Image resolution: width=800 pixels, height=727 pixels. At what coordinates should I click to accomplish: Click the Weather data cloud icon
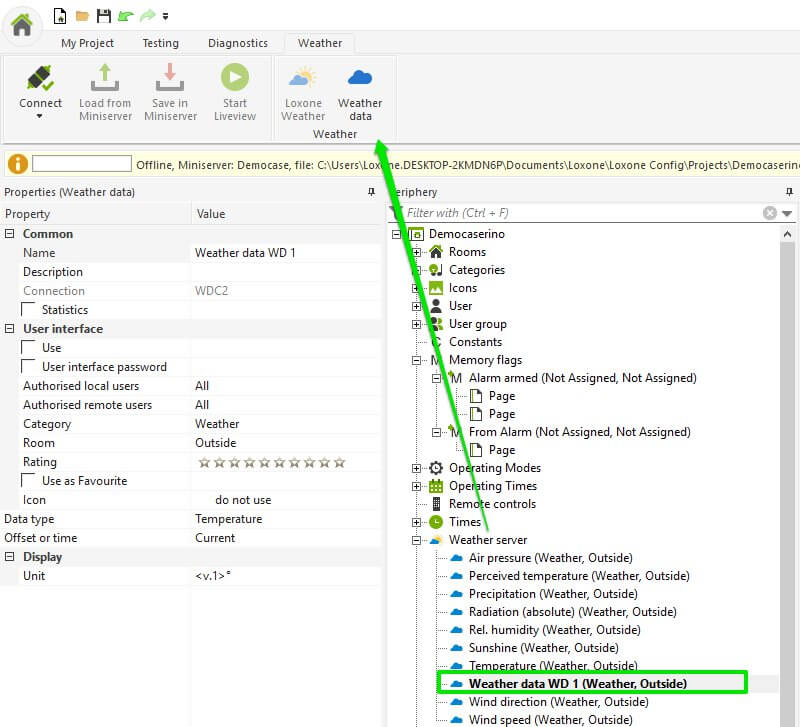[x=360, y=79]
